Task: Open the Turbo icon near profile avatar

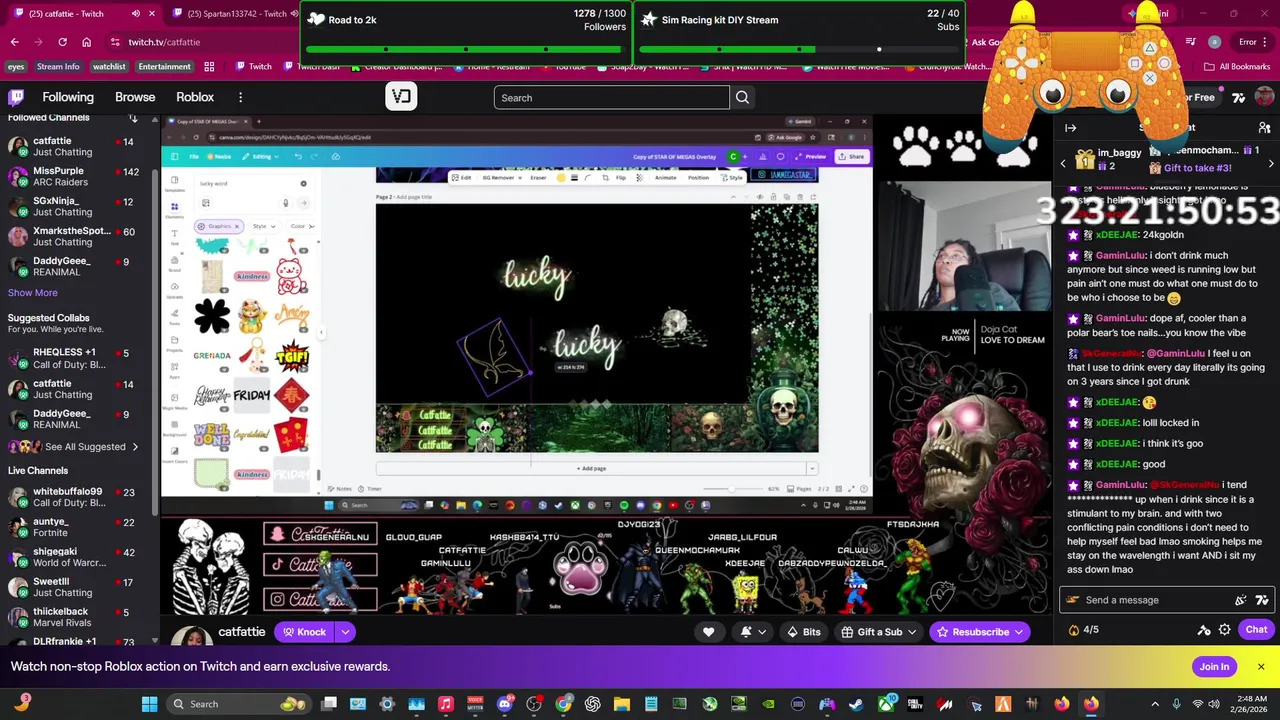Action: 1239,97
